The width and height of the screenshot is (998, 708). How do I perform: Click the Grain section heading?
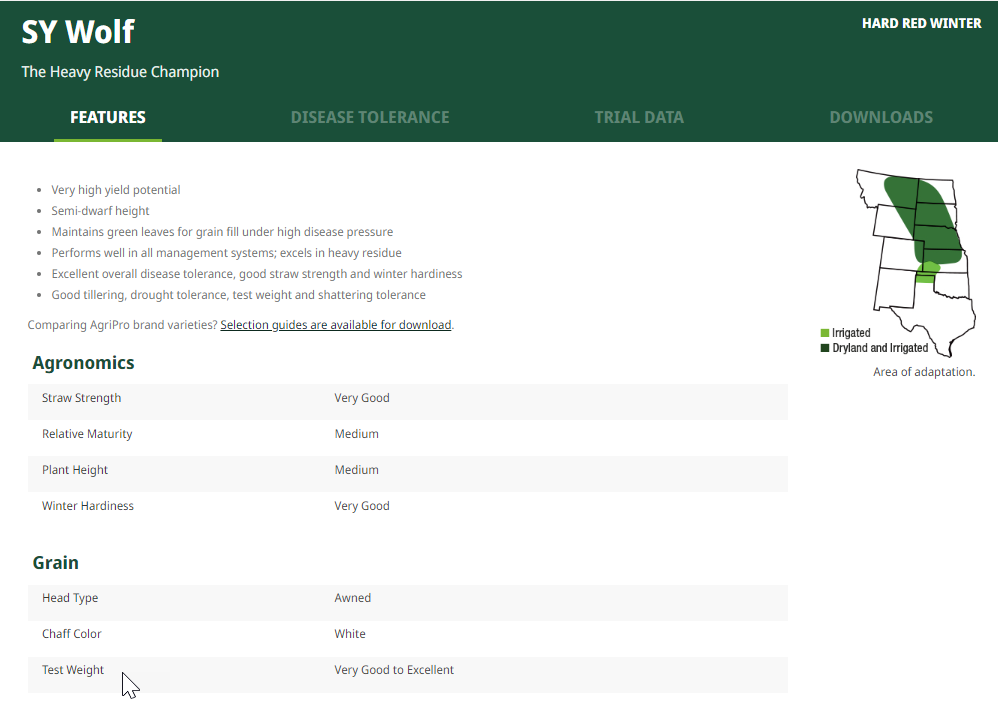tap(55, 563)
